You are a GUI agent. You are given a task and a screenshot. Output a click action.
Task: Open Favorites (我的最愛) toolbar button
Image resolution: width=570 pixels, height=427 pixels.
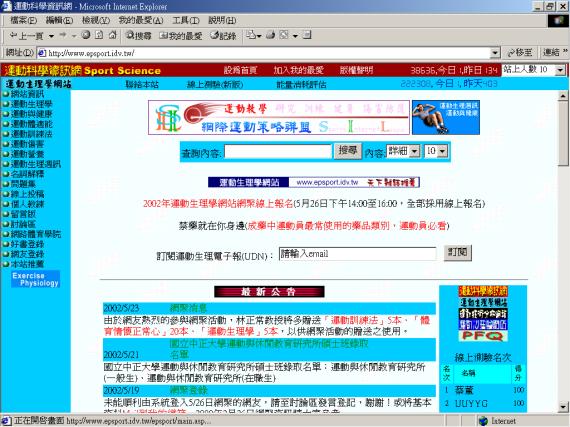(181, 36)
